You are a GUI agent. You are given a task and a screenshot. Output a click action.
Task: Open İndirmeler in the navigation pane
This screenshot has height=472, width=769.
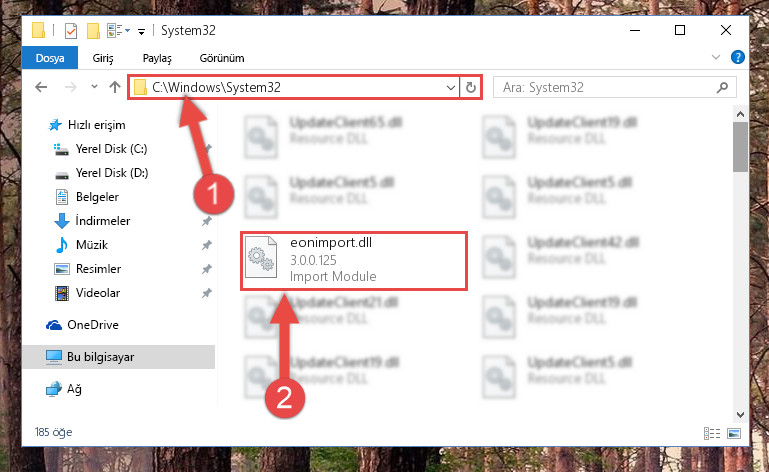point(103,221)
